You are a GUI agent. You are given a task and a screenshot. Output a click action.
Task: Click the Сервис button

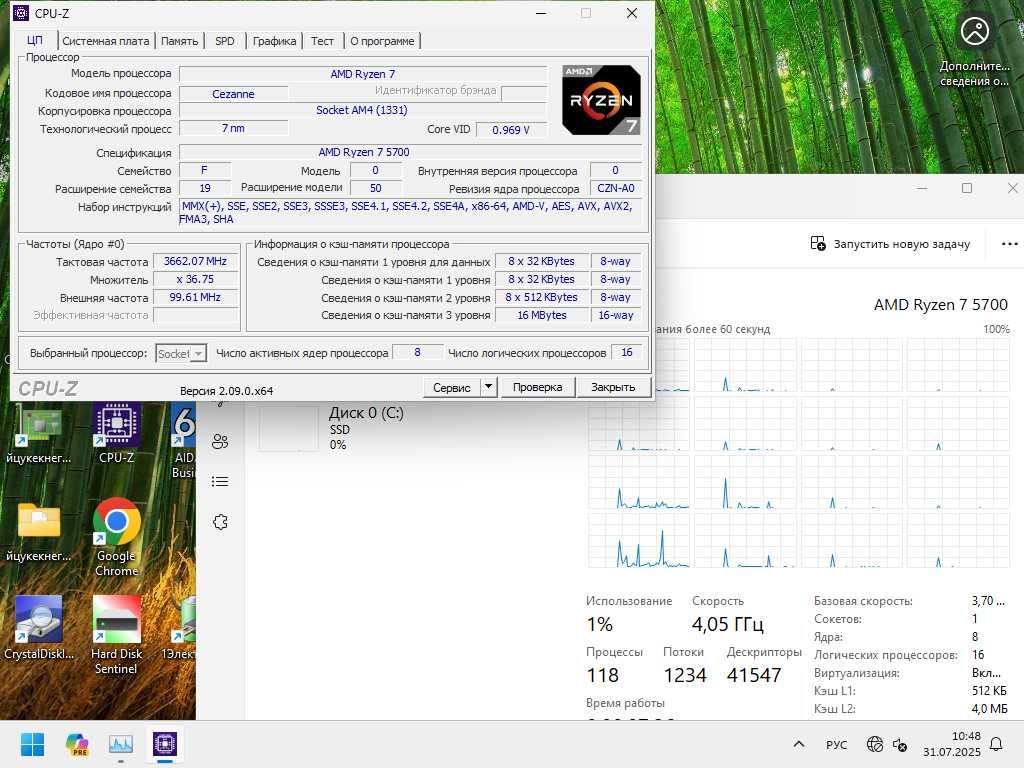point(452,387)
